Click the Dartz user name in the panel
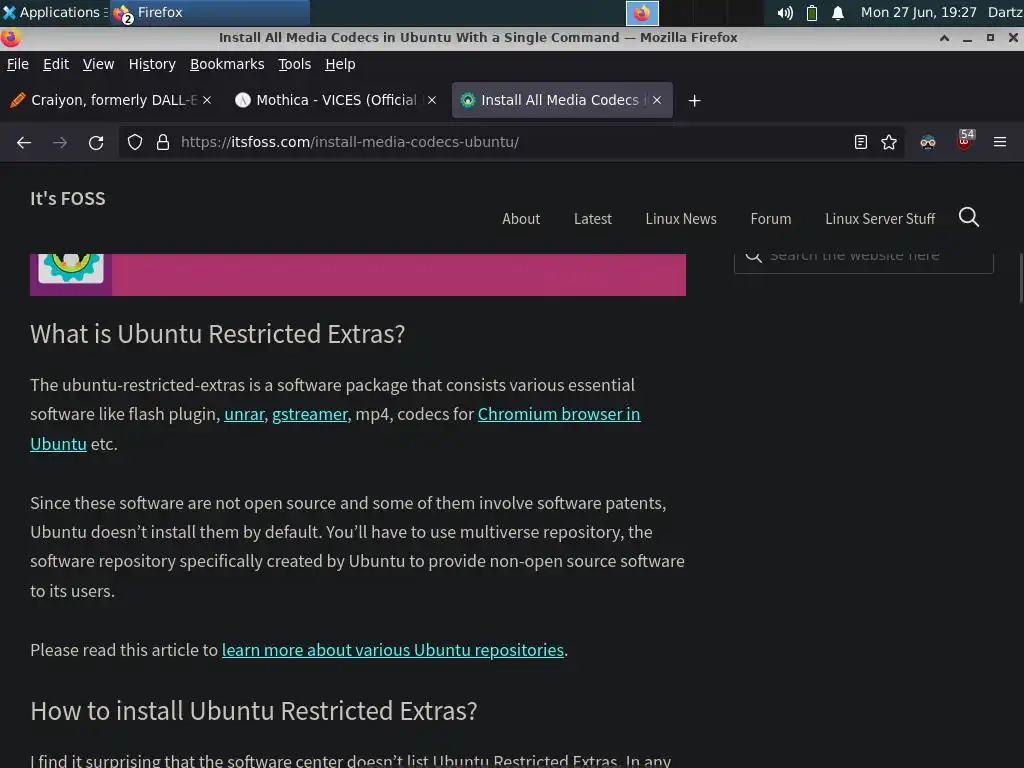This screenshot has width=1024, height=768. [1005, 12]
